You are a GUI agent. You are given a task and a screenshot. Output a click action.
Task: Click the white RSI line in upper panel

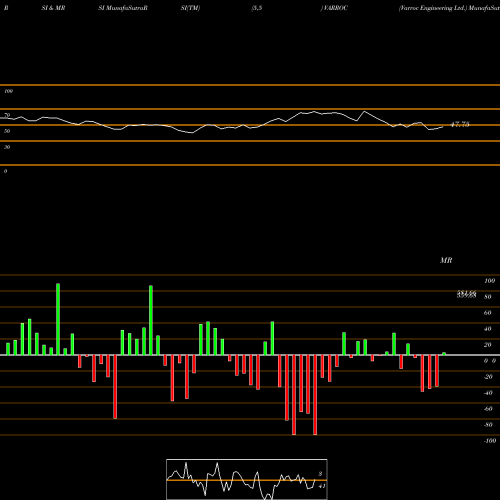coord(222,122)
